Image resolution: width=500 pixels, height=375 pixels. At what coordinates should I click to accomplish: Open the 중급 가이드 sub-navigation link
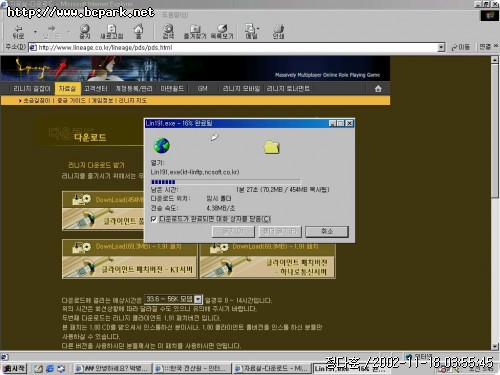(71, 100)
